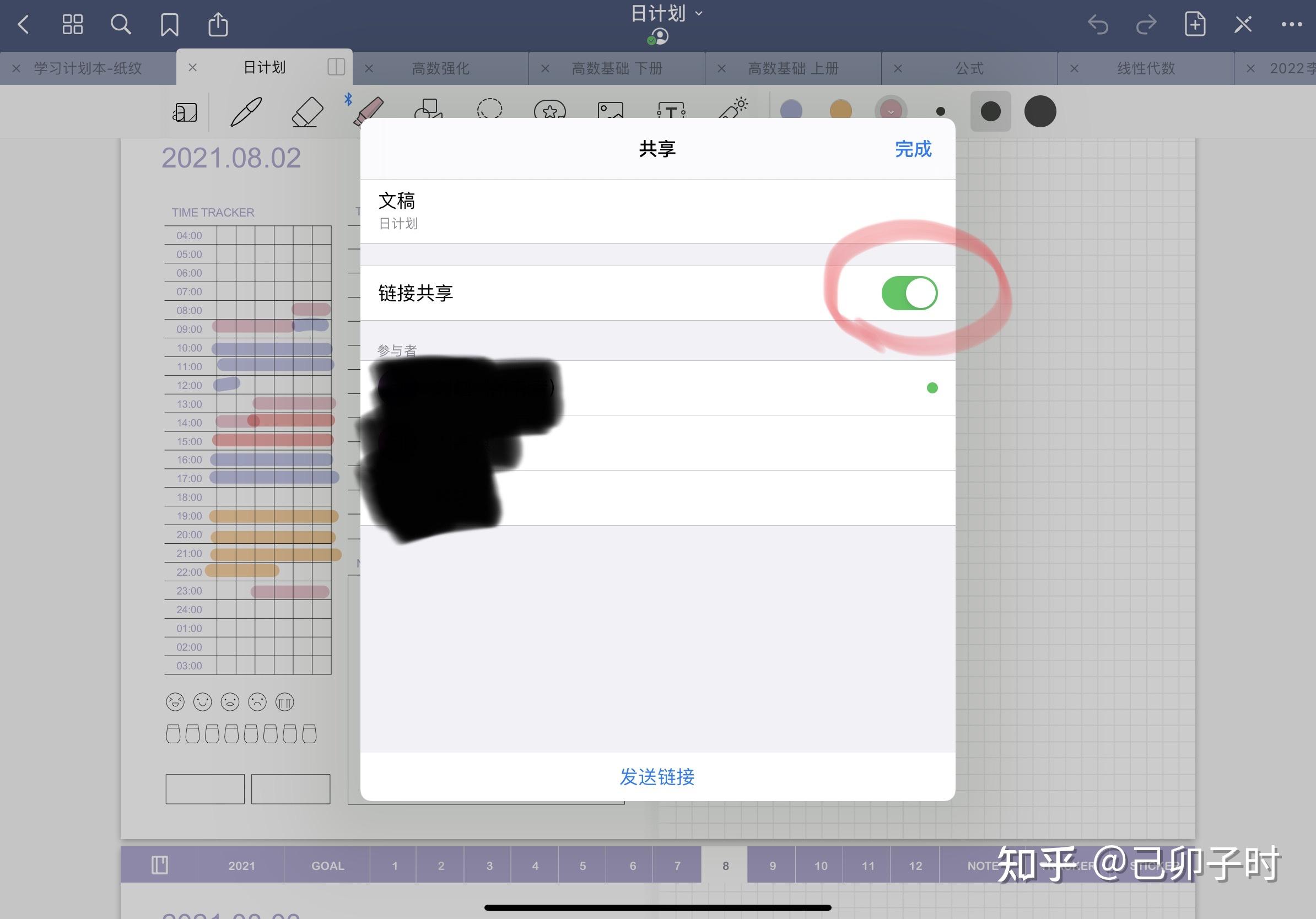Choose the smallest stroke thickness dot
The width and height of the screenshot is (1316, 919).
pos(940,112)
